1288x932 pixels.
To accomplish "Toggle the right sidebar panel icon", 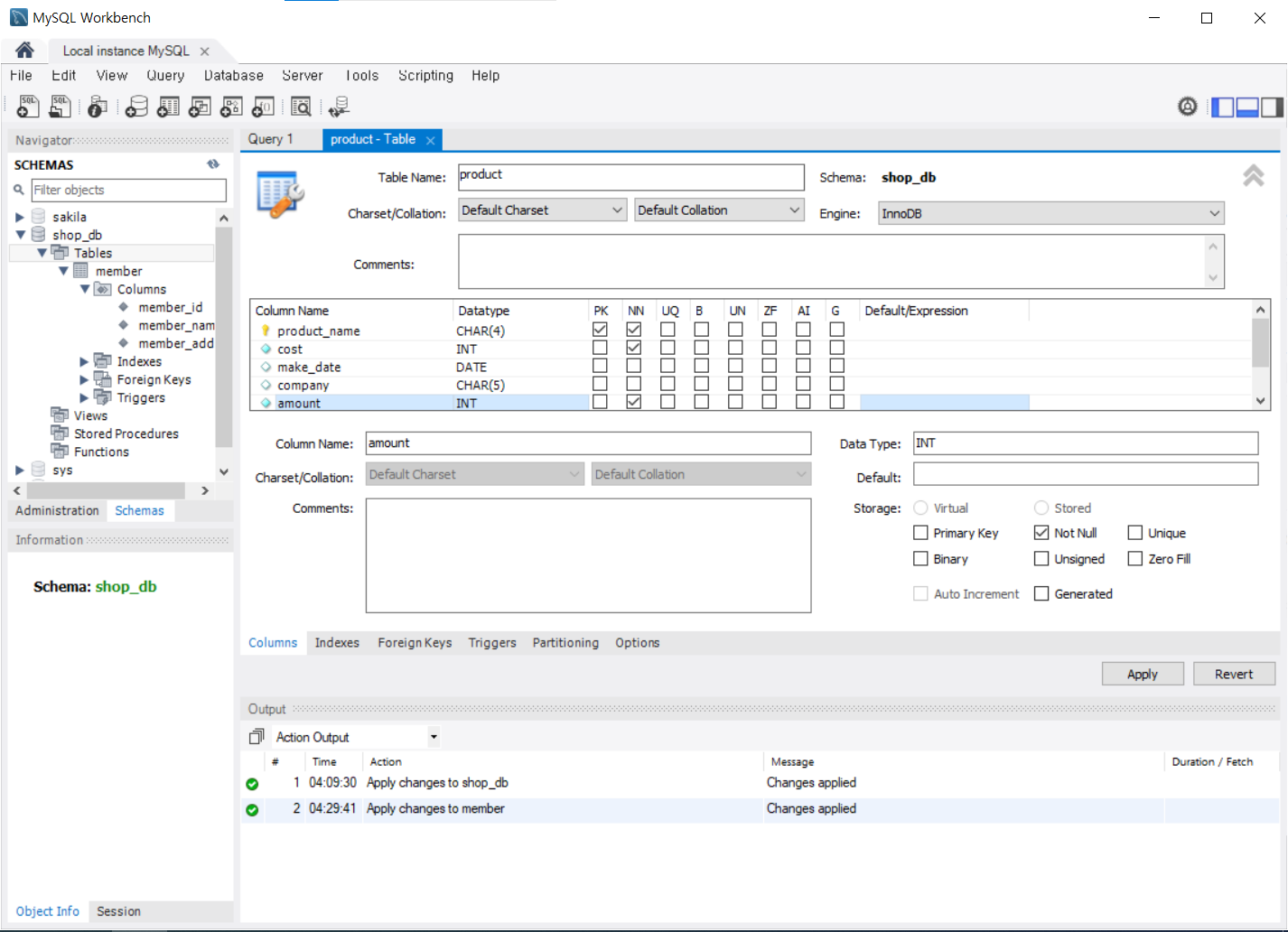I will click(x=1272, y=107).
